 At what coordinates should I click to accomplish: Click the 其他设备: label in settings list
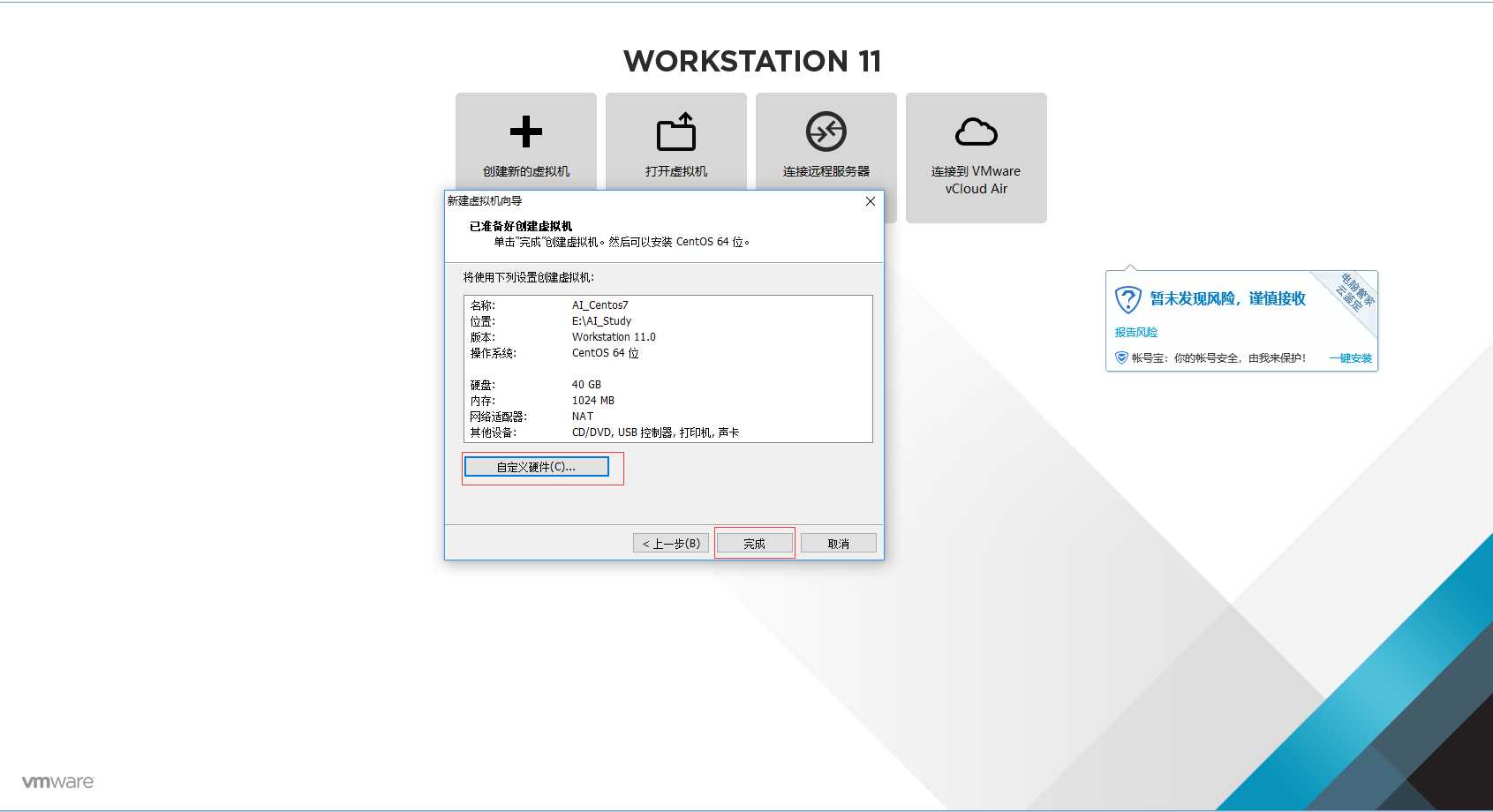[x=494, y=432]
